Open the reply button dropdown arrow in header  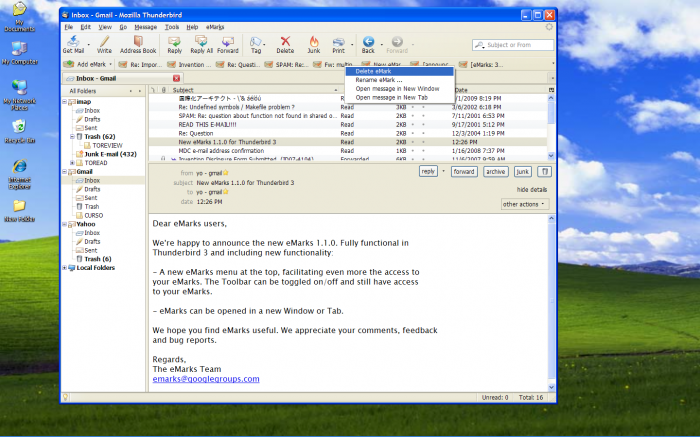tap(443, 171)
